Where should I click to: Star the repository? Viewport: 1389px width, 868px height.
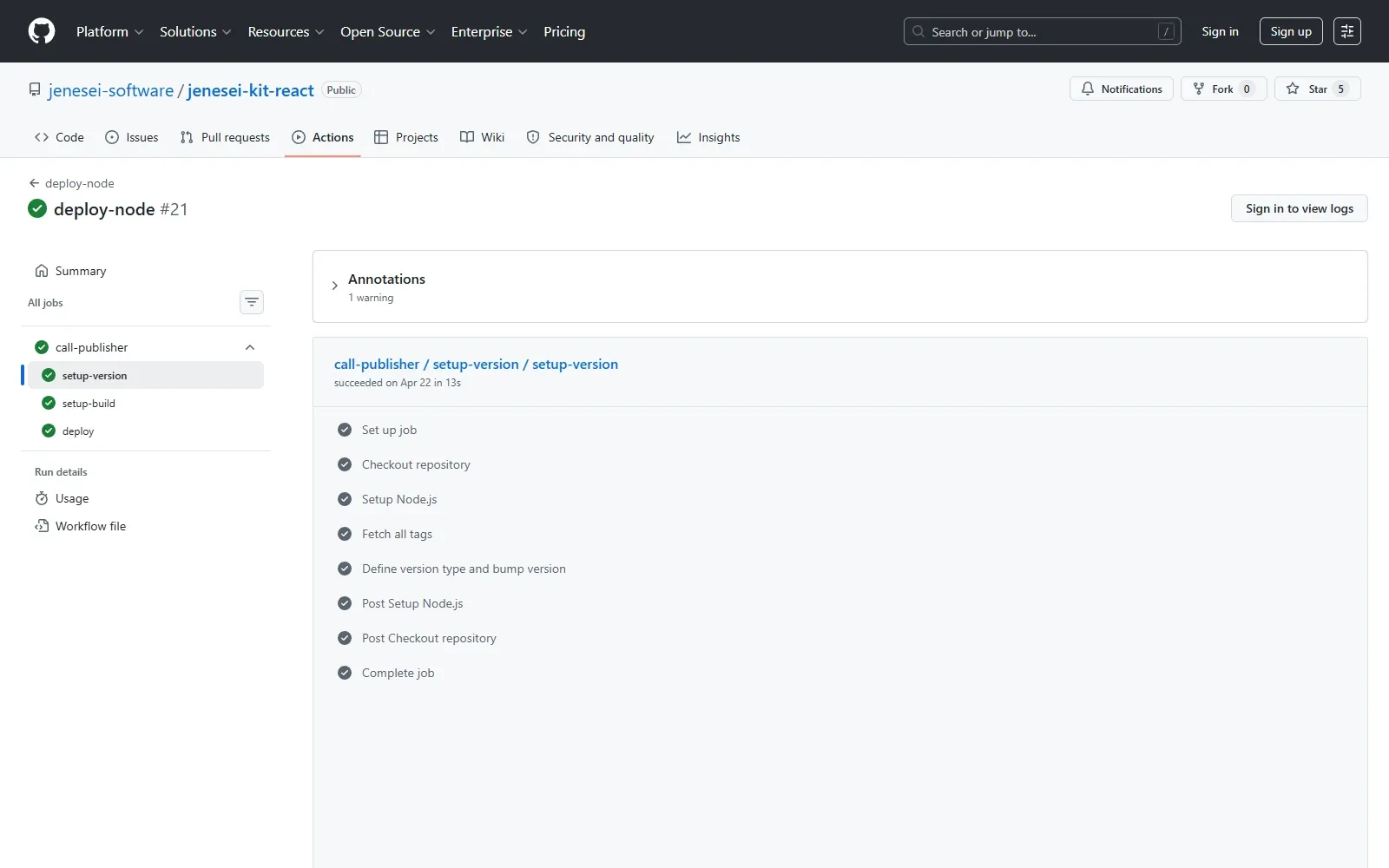pos(1317,89)
